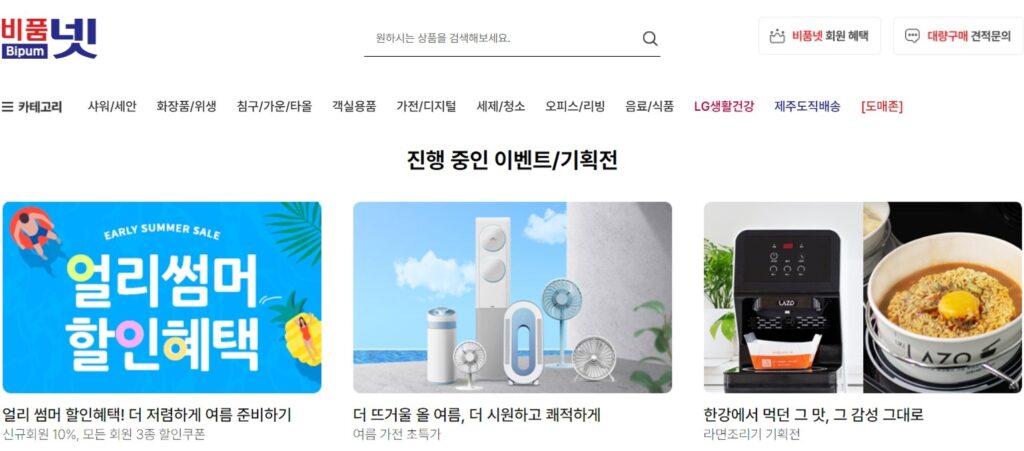Image resolution: width=1024 pixels, height=451 pixels.
Task: Select the 화장품/위생 category
Action: tap(186, 106)
